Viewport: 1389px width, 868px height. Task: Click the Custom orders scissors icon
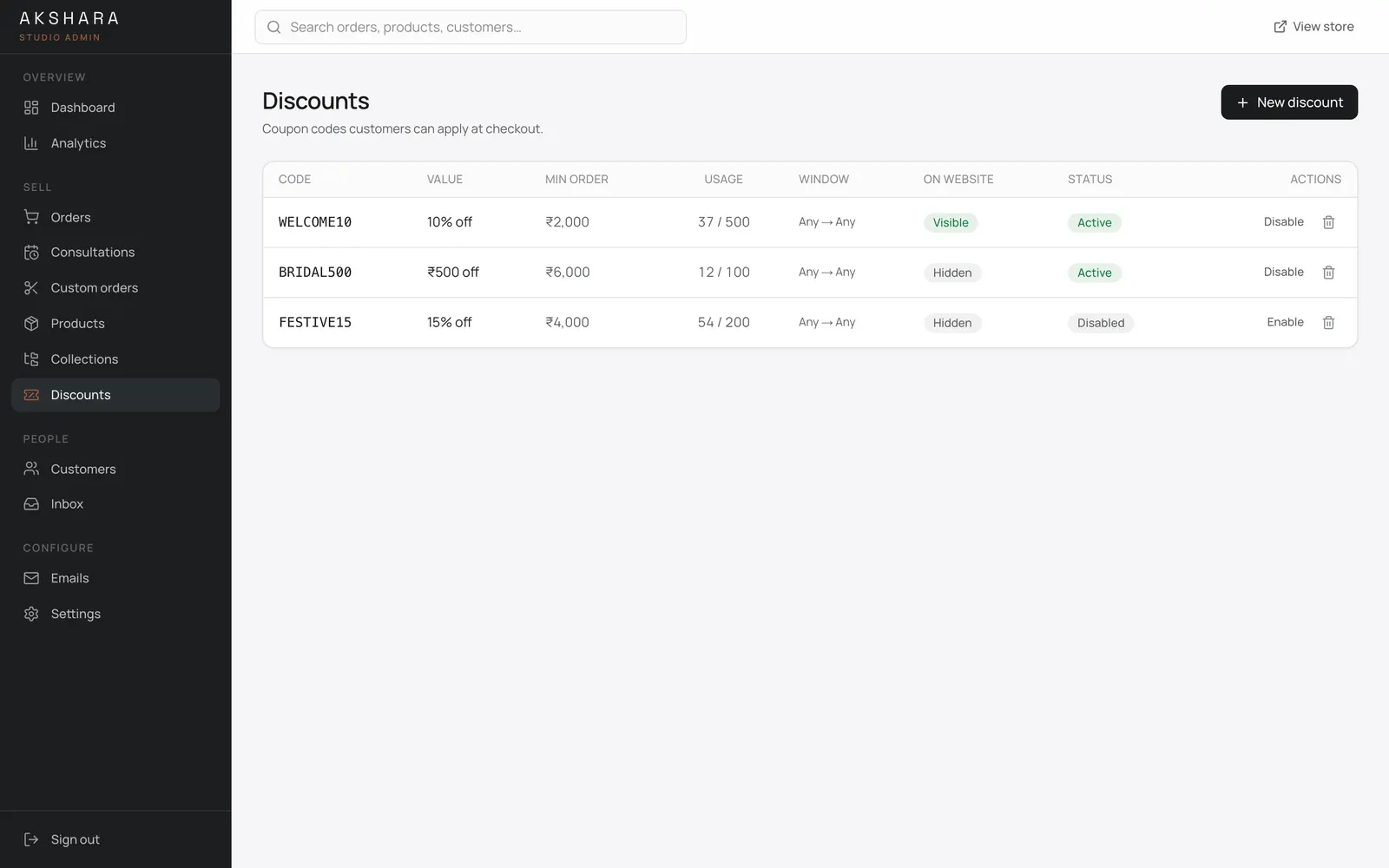pyautogui.click(x=31, y=288)
